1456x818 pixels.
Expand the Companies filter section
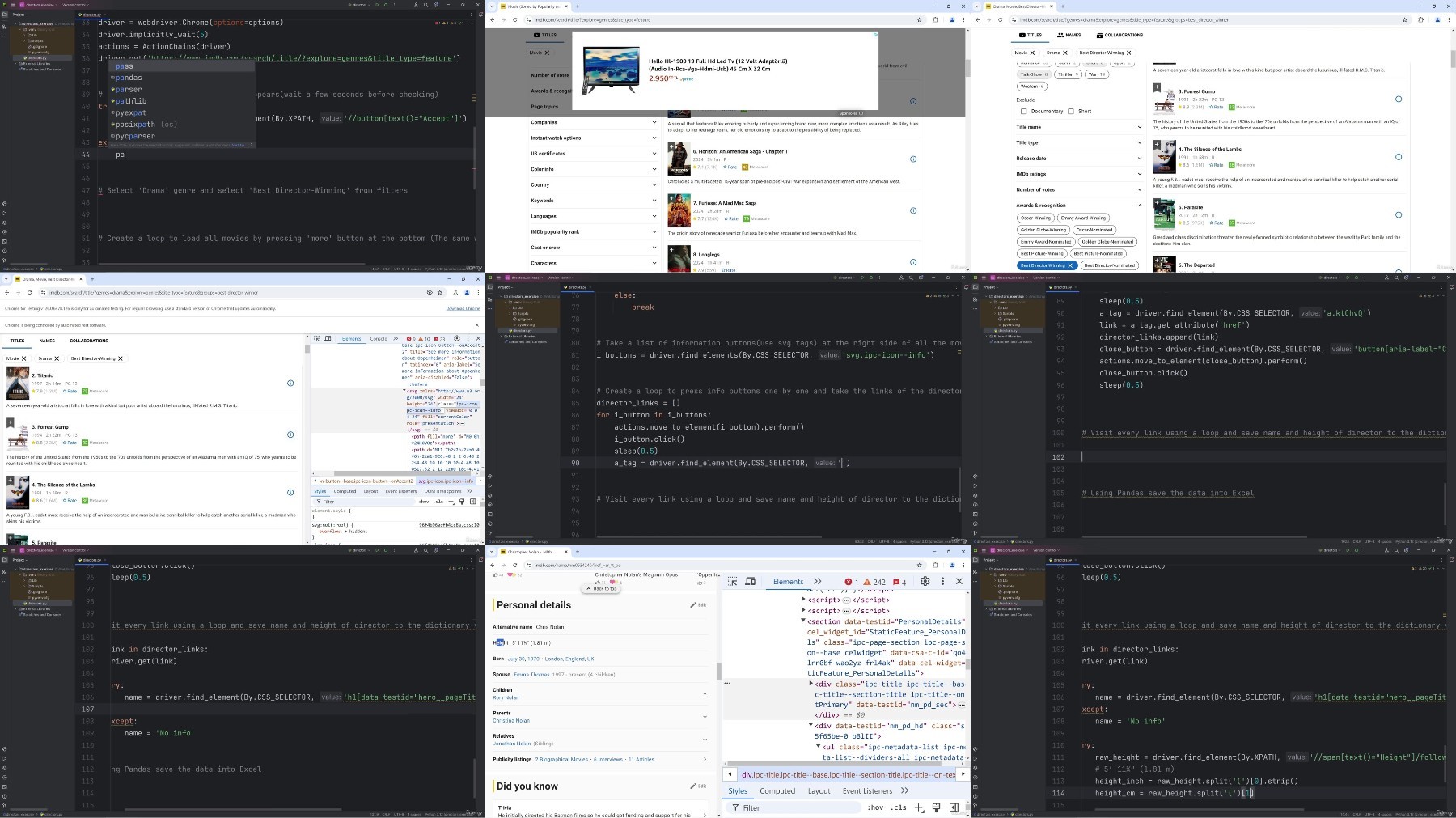pos(593,122)
